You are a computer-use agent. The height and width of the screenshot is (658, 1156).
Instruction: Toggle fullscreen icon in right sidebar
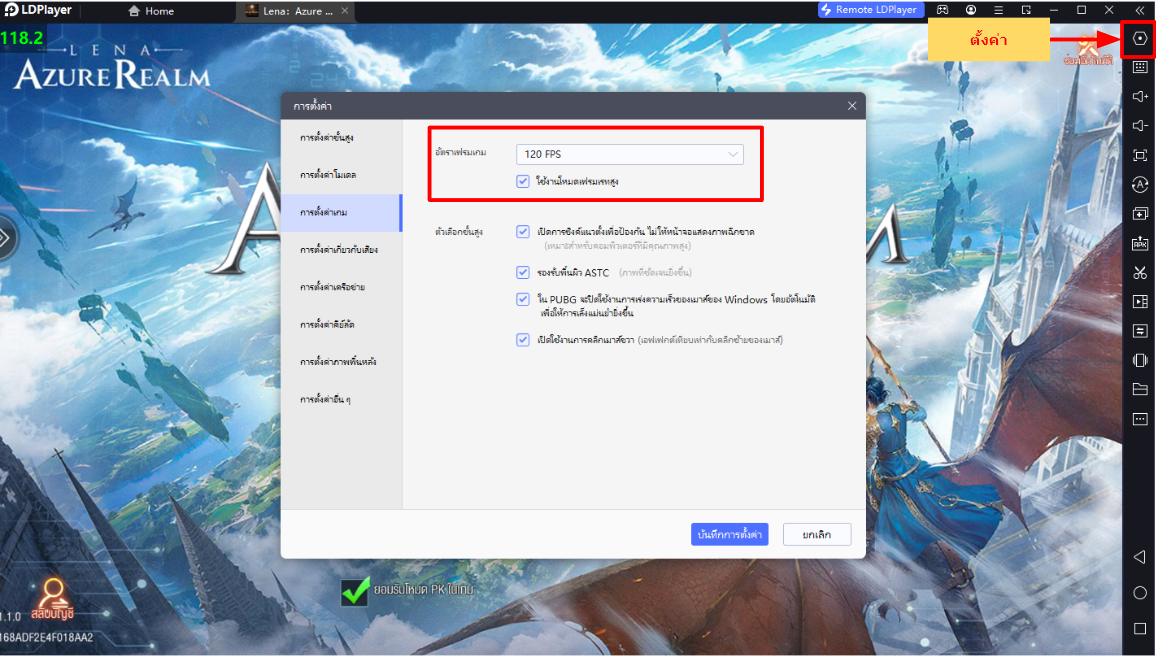[x=1140, y=155]
